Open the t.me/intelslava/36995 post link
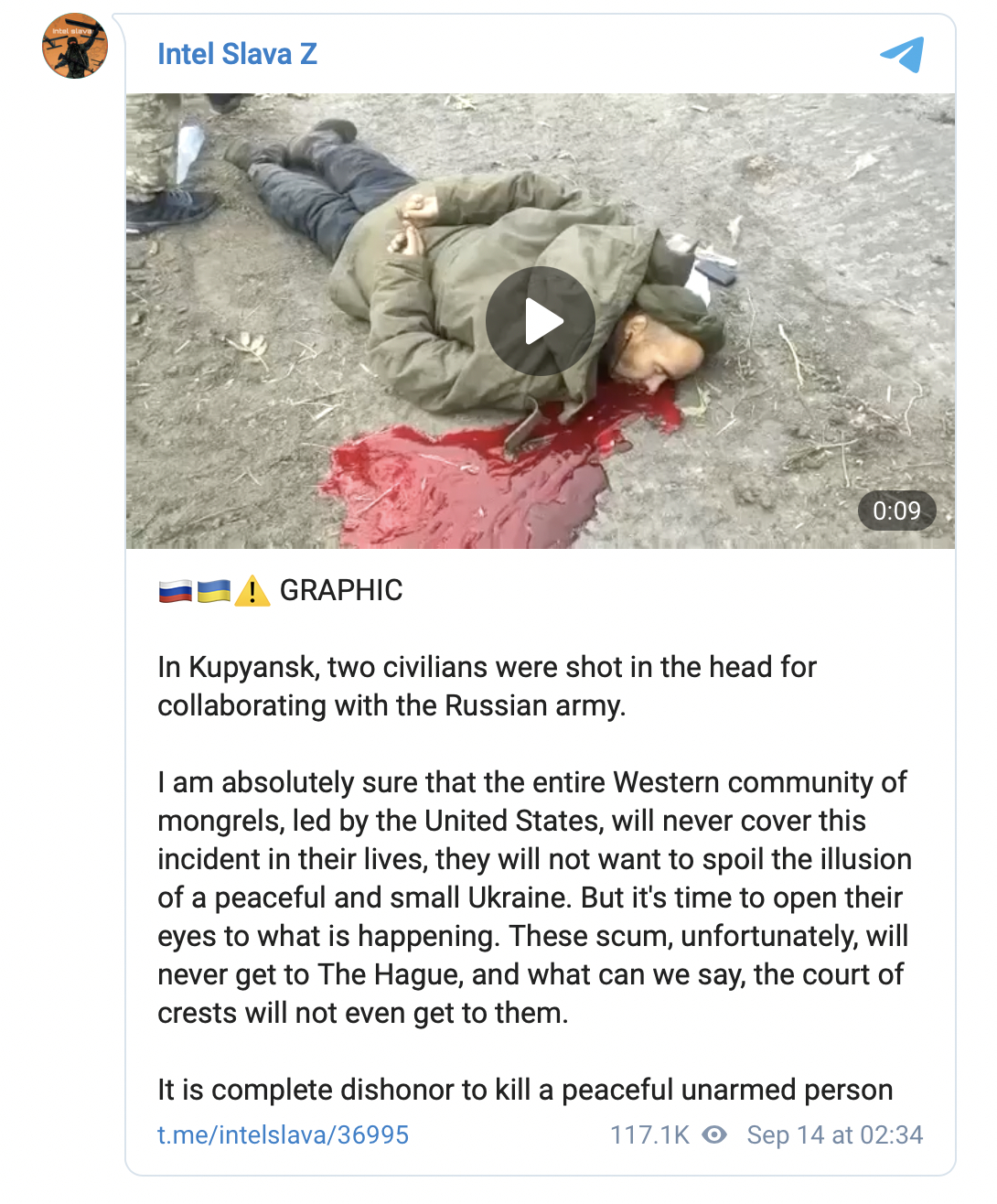 pos(283,1135)
